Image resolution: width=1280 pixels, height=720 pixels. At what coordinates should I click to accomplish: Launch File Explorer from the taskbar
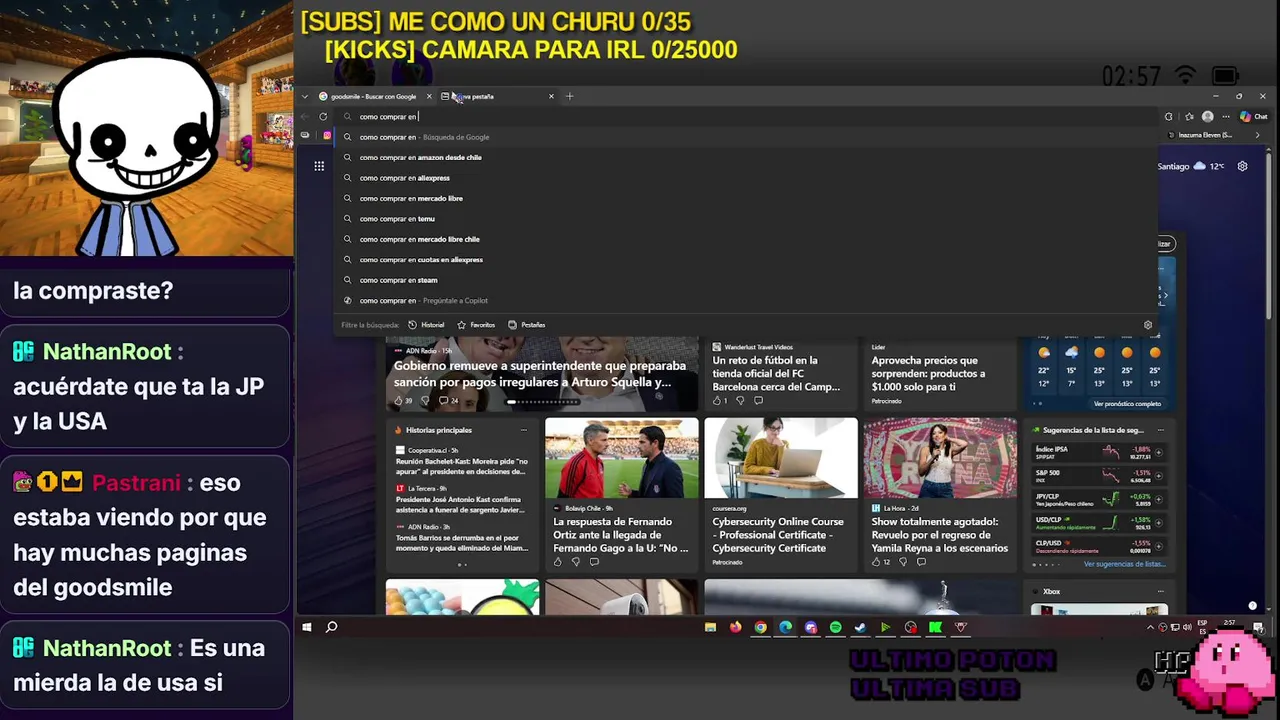(710, 627)
